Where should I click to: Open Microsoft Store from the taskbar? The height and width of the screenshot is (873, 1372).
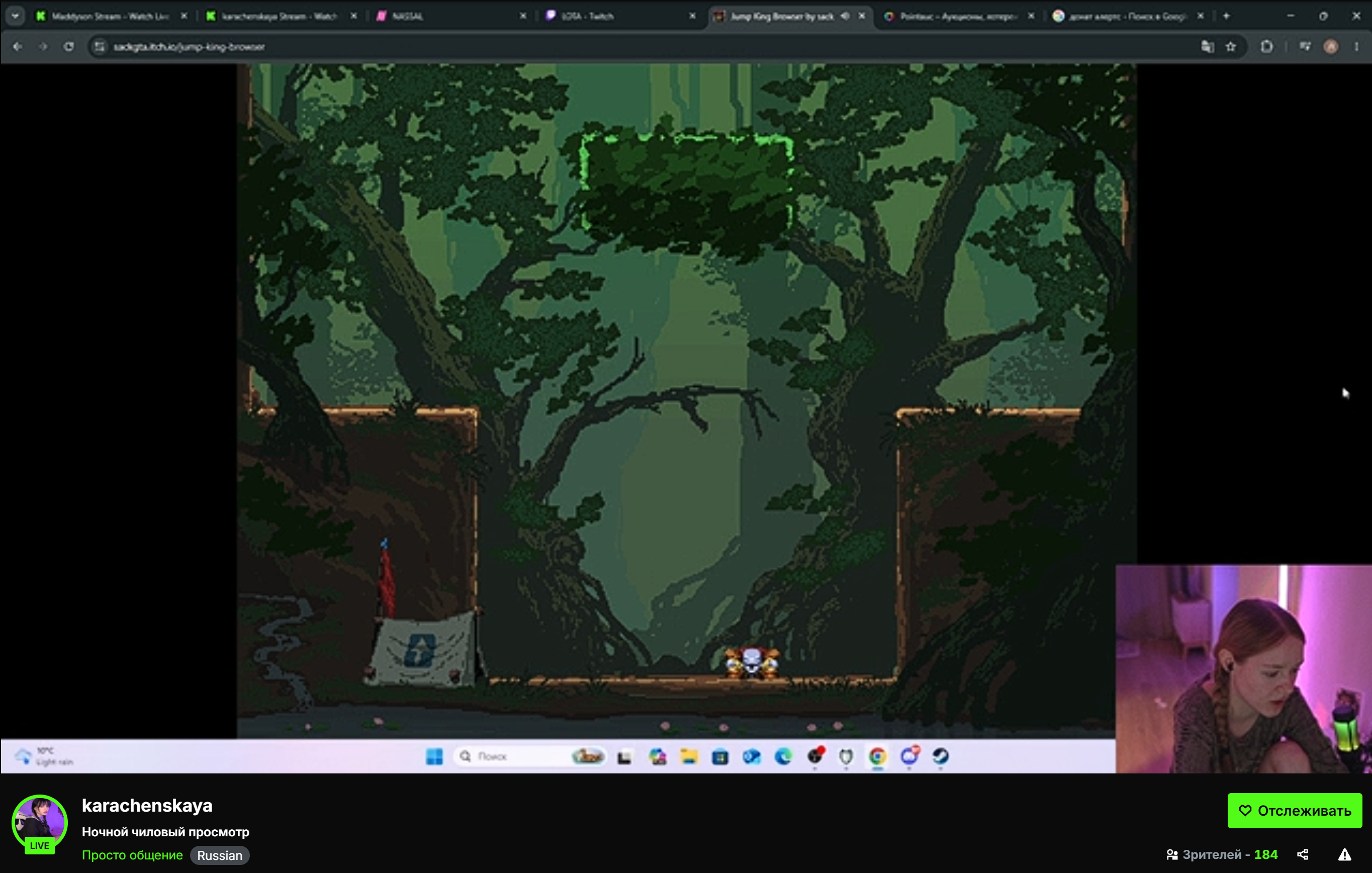[720, 757]
